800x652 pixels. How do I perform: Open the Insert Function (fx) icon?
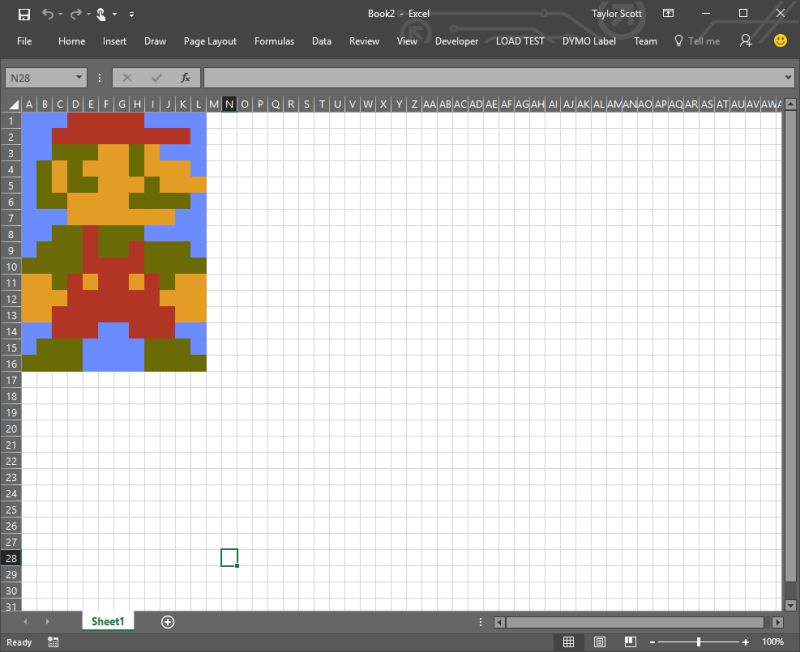point(185,76)
